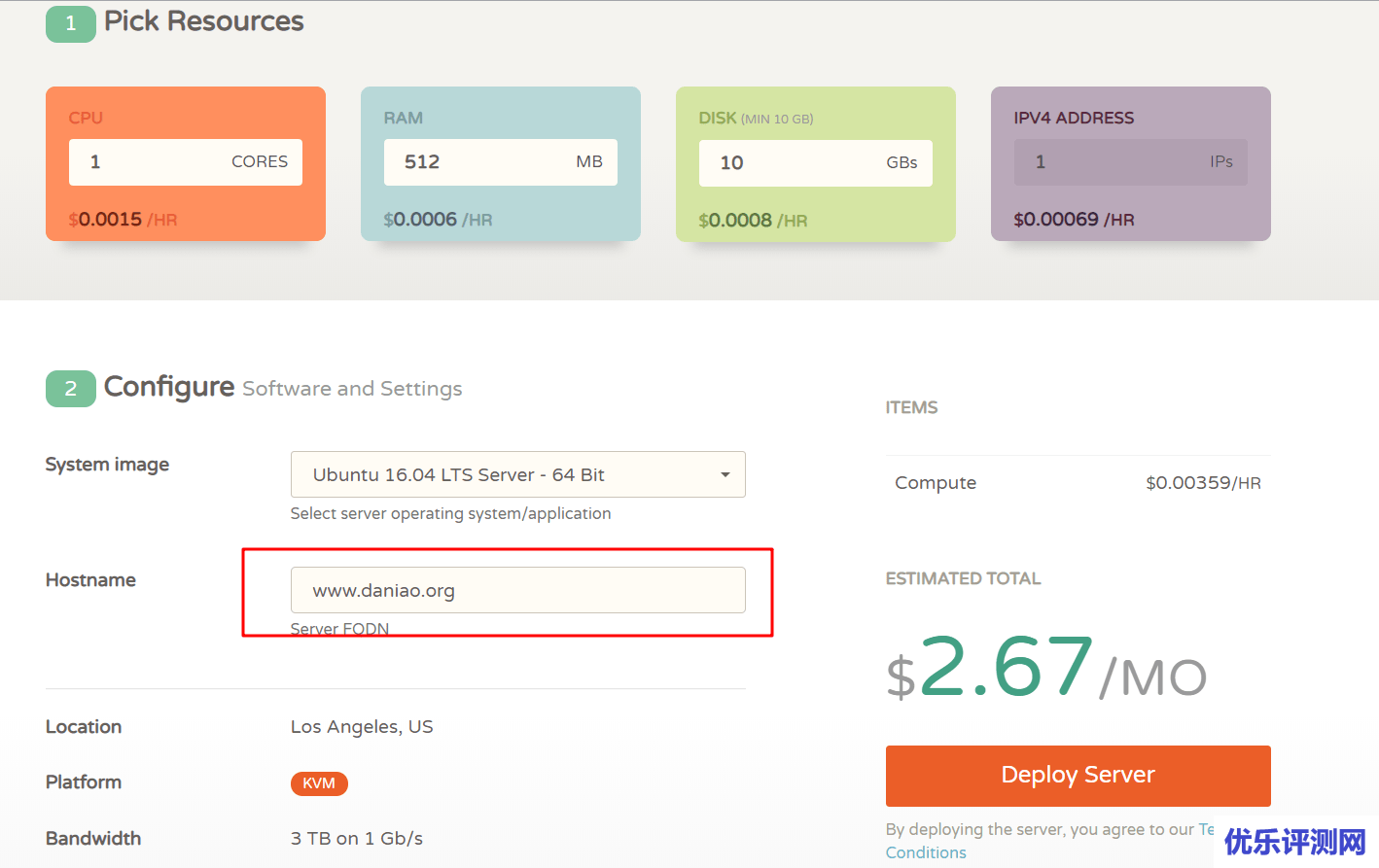Open the Conditions link
The width and height of the screenshot is (1379, 868).
click(x=926, y=852)
